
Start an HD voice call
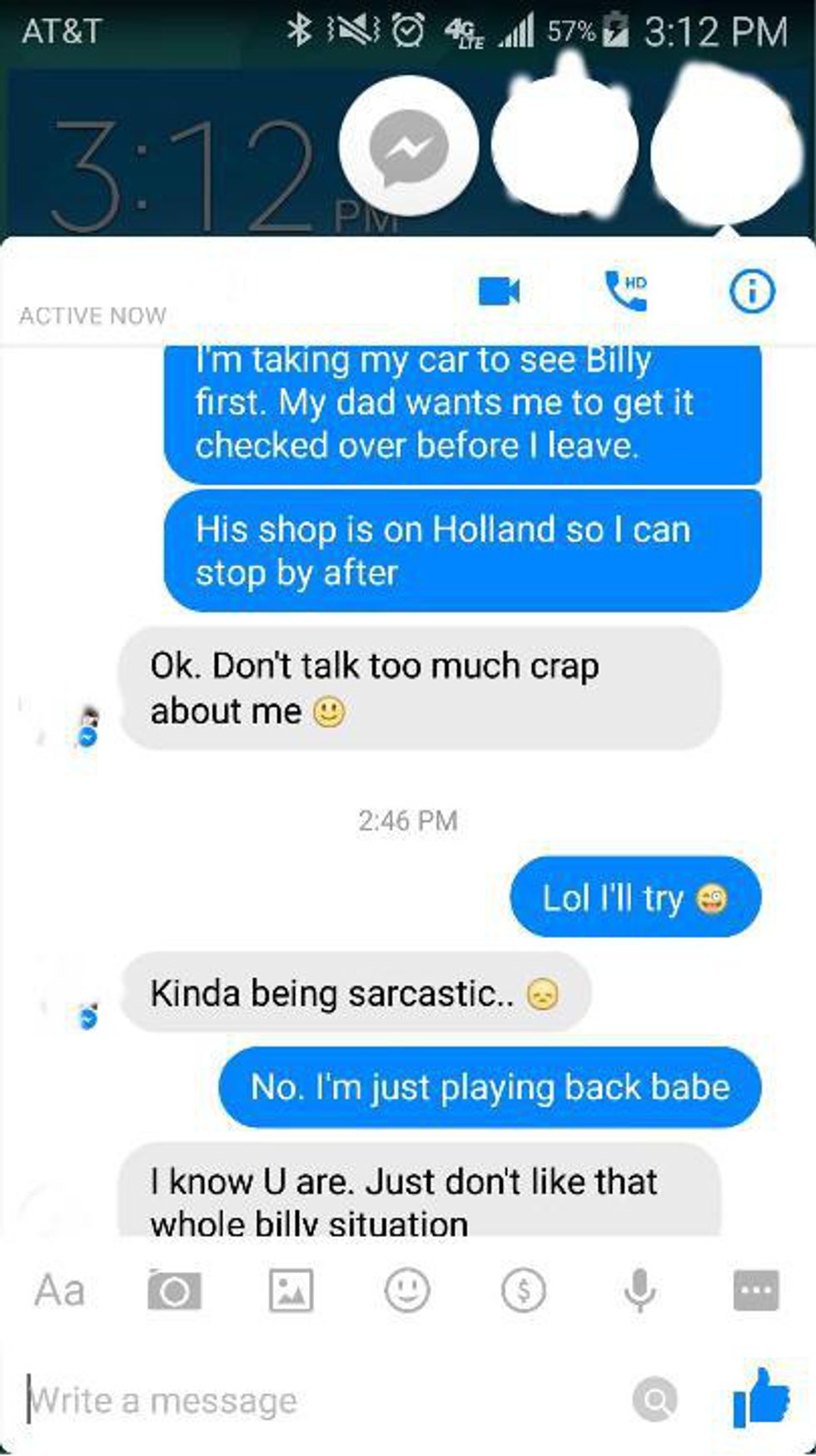tap(626, 291)
